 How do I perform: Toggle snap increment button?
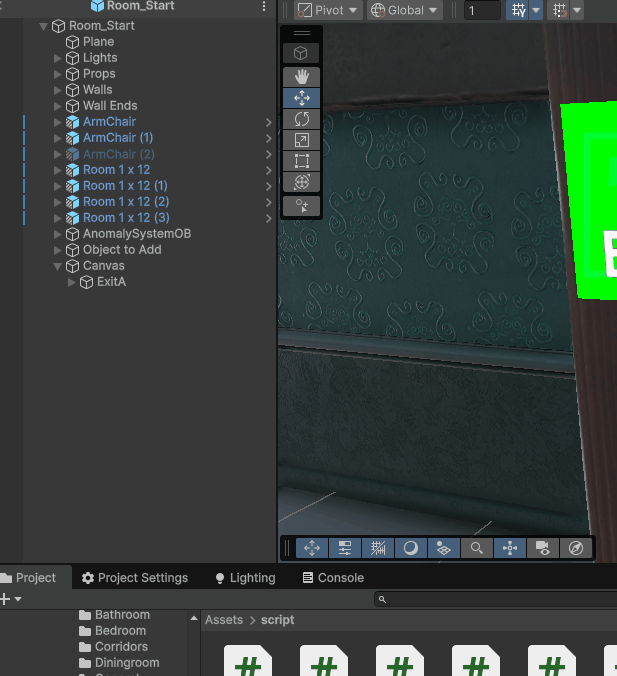tap(560, 11)
